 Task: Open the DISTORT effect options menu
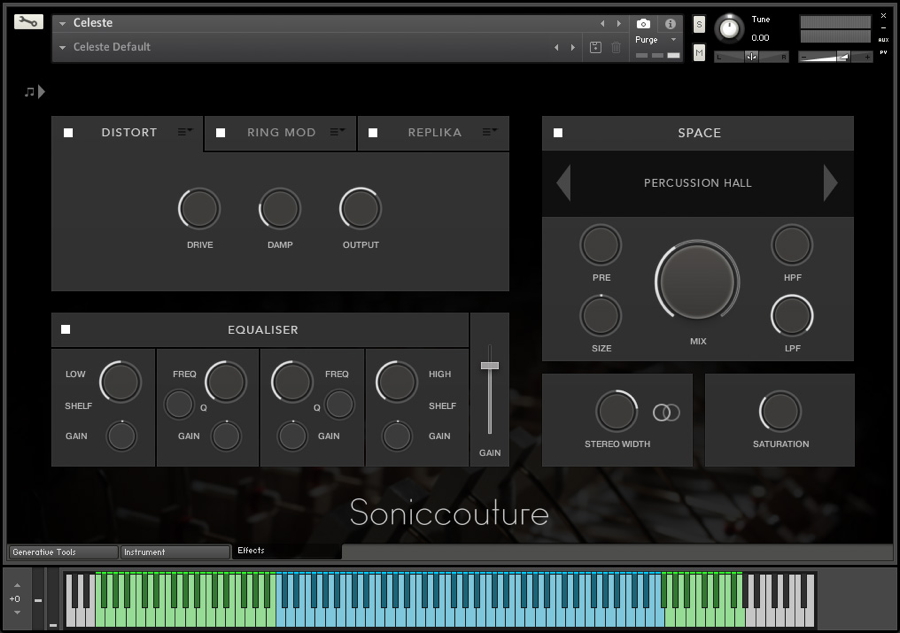185,132
